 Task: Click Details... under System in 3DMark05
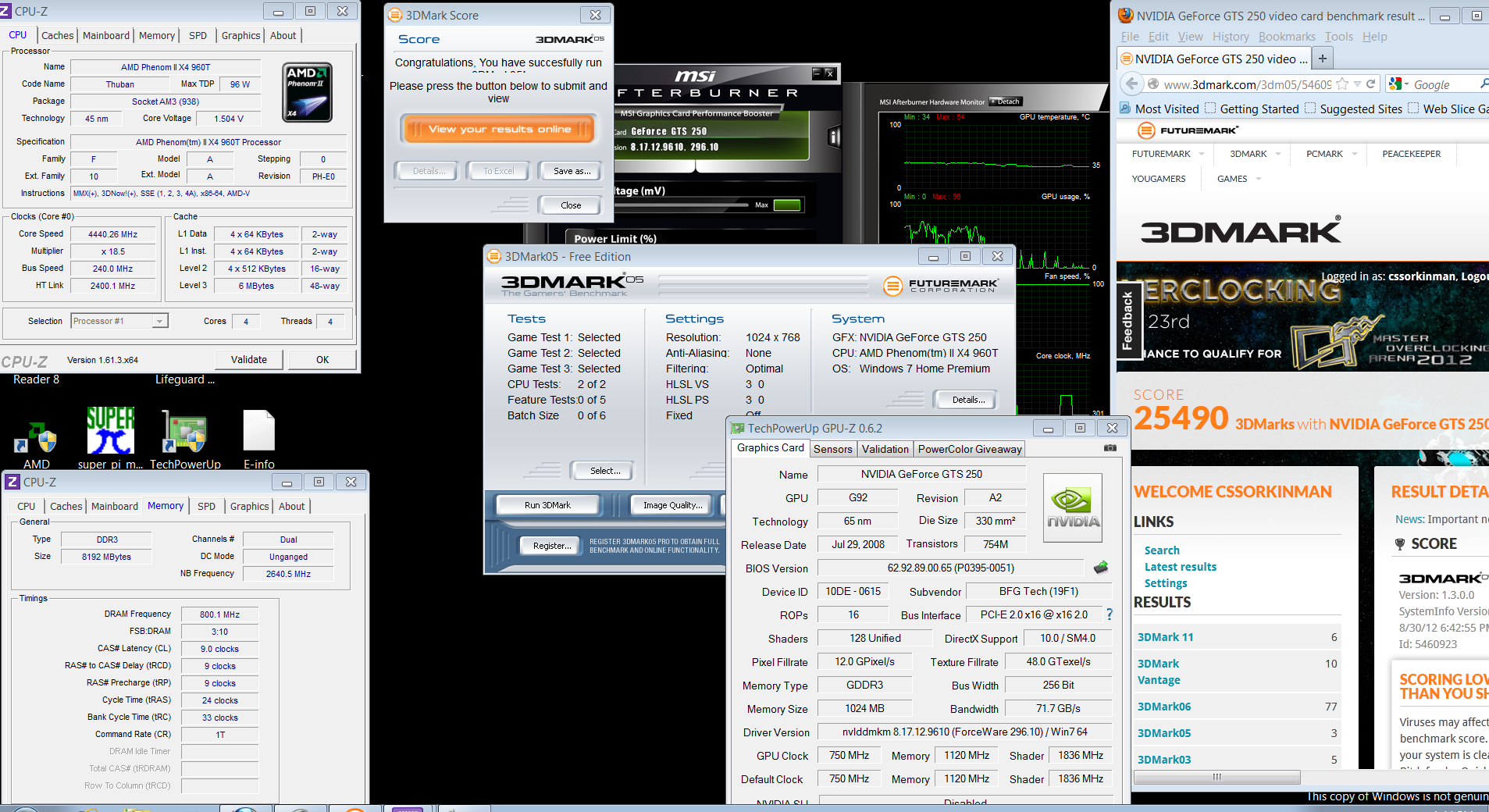pos(968,400)
